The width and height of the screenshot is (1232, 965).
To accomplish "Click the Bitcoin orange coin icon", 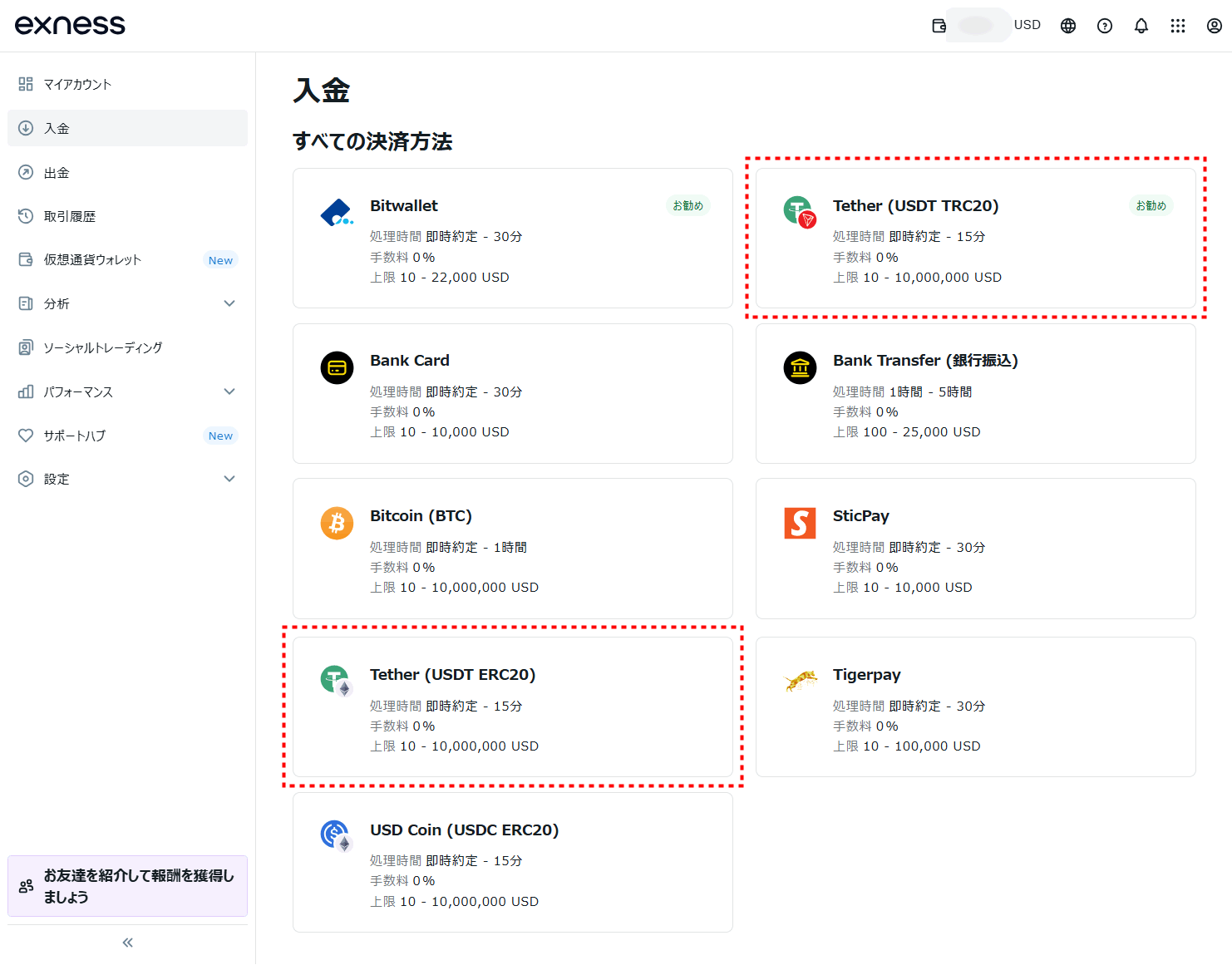I will 337,523.
